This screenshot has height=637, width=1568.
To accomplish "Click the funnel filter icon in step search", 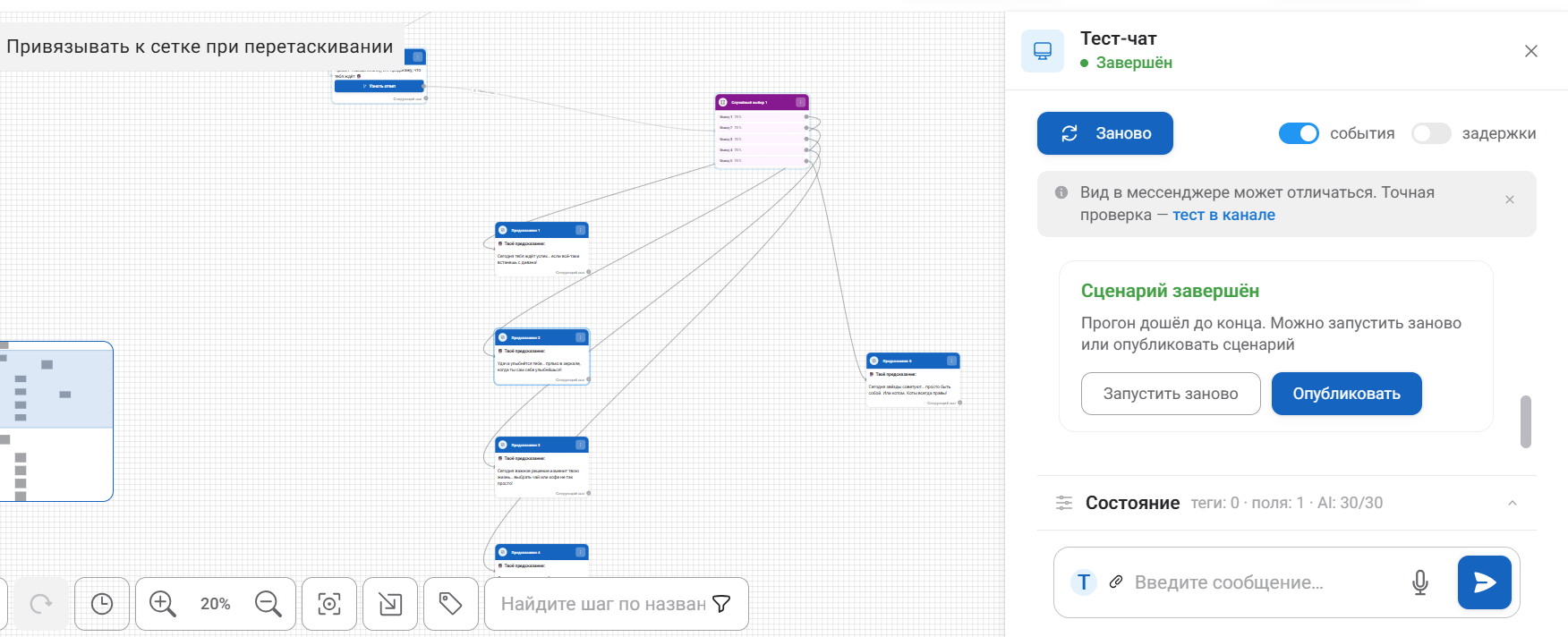I will pyautogui.click(x=721, y=605).
